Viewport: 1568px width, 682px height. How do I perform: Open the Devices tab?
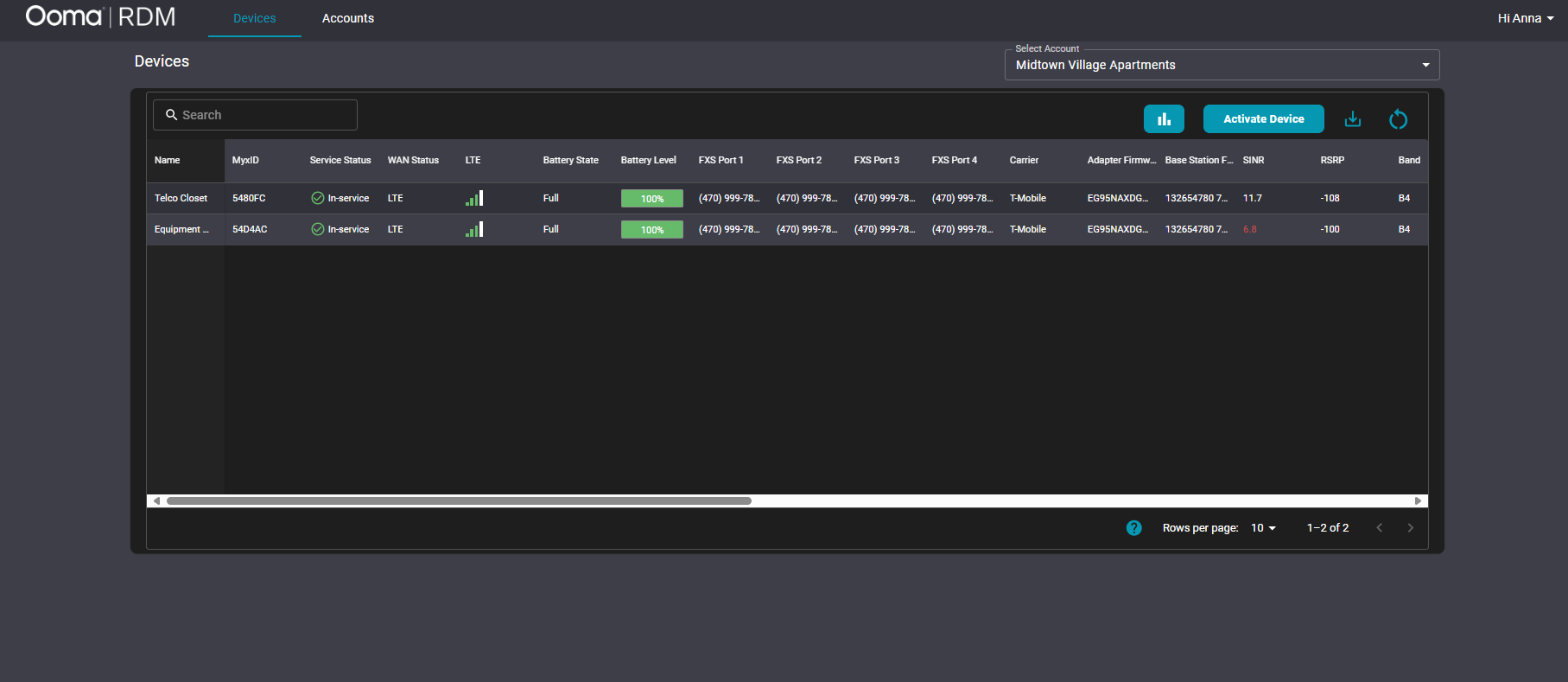[x=255, y=18]
